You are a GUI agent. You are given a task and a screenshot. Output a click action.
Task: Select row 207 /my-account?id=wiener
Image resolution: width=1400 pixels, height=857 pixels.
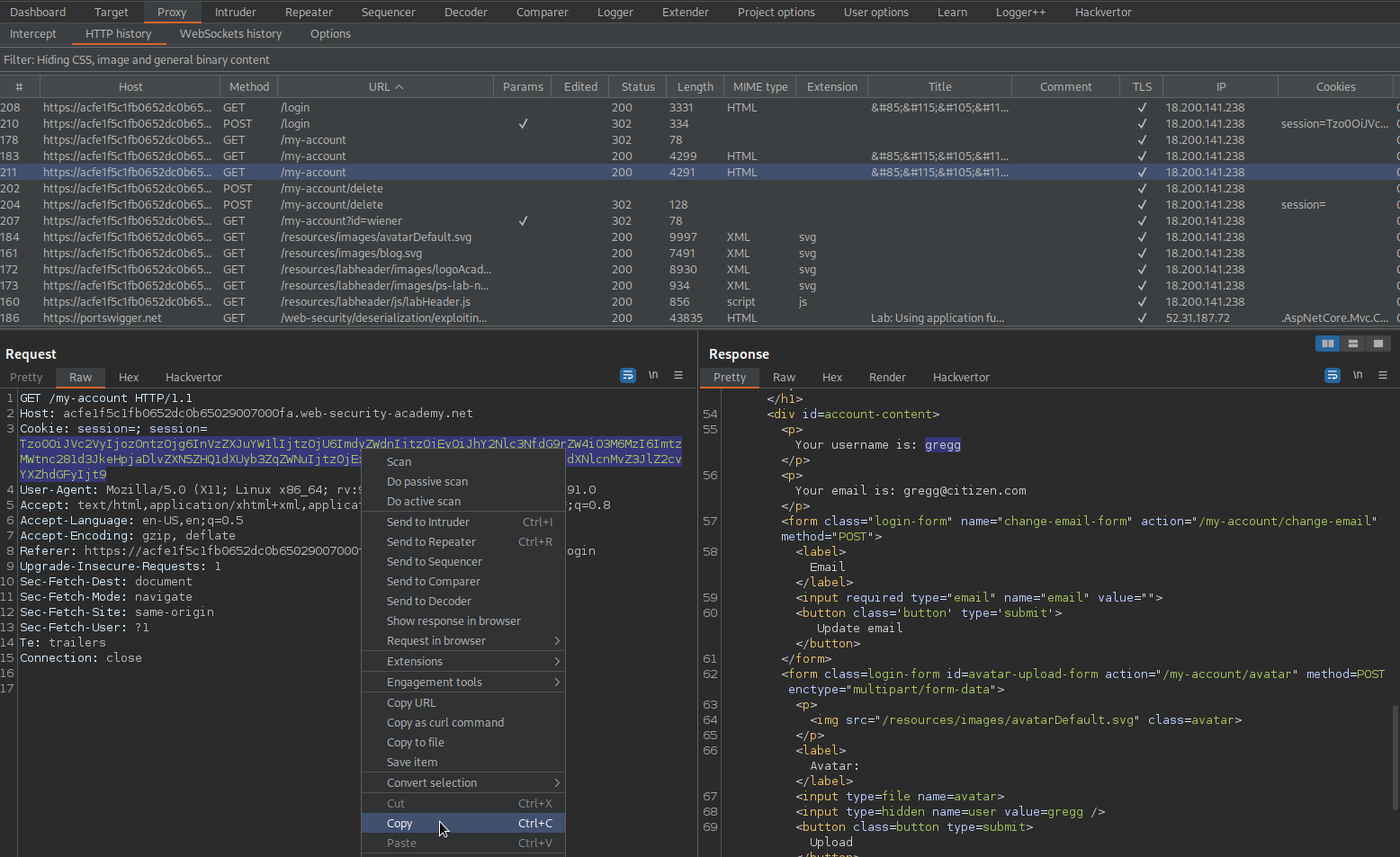(x=700, y=221)
